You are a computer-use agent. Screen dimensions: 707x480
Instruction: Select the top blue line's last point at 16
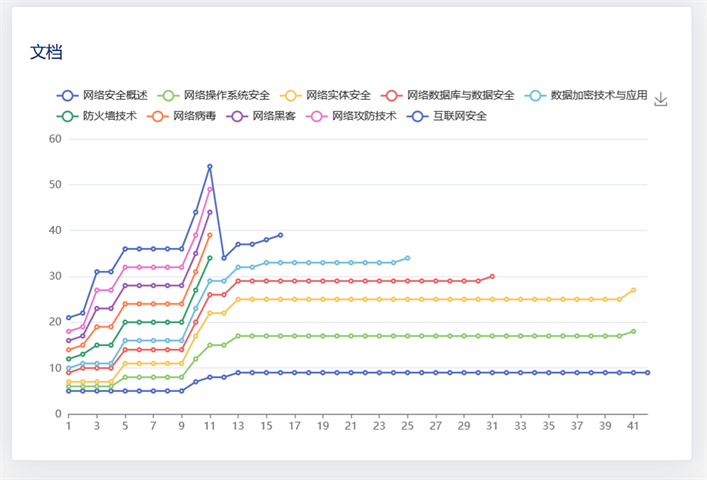point(280,235)
